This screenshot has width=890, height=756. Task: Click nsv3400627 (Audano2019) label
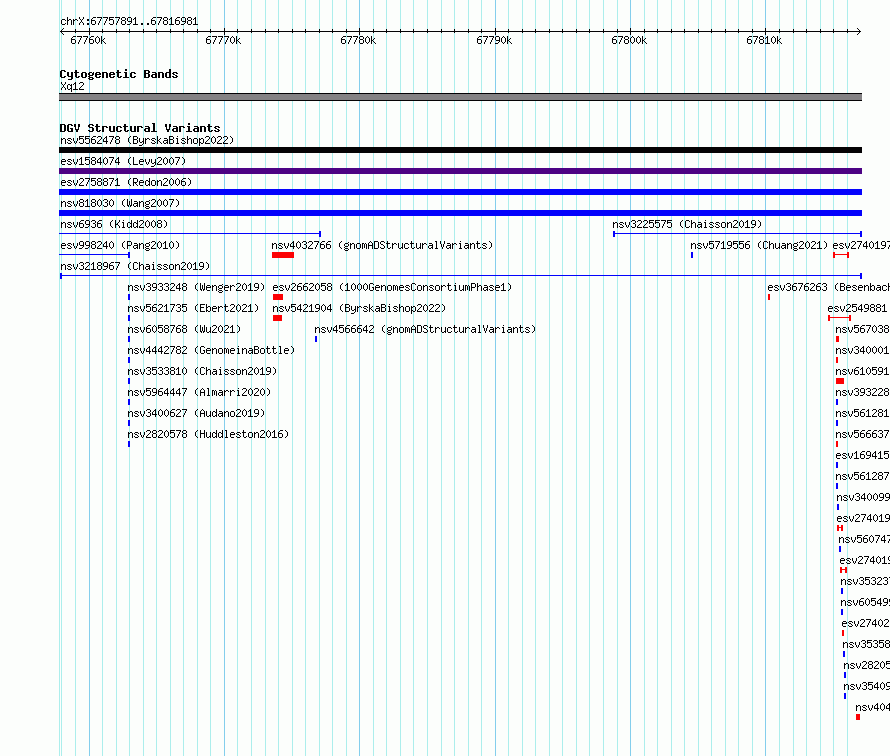196,413
